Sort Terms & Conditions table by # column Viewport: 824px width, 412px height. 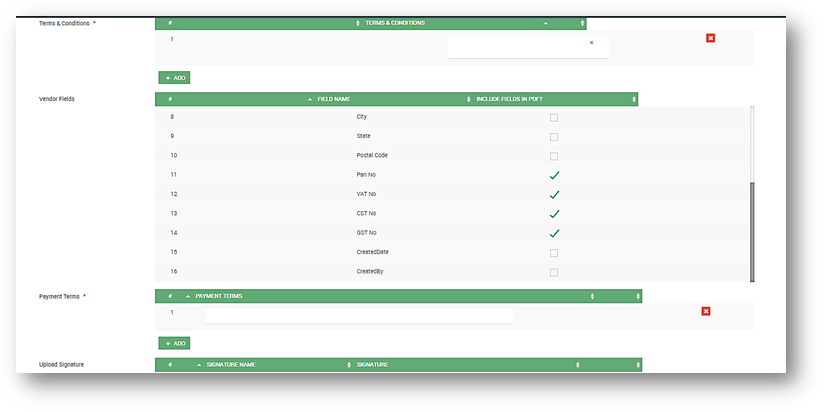[x=170, y=23]
